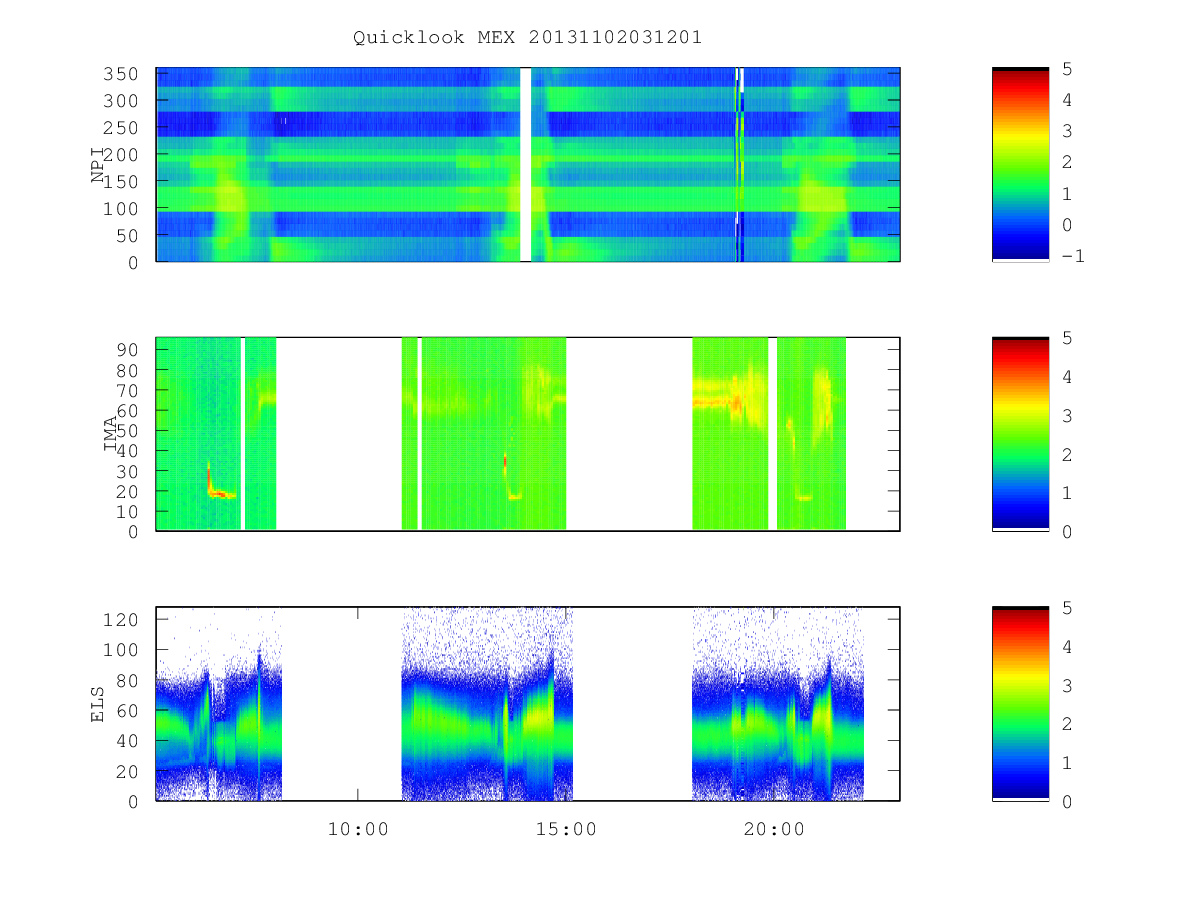The image size is (1200, 900).
Task: Click the -1 label on NPI colorbar
Action: 1074,256
